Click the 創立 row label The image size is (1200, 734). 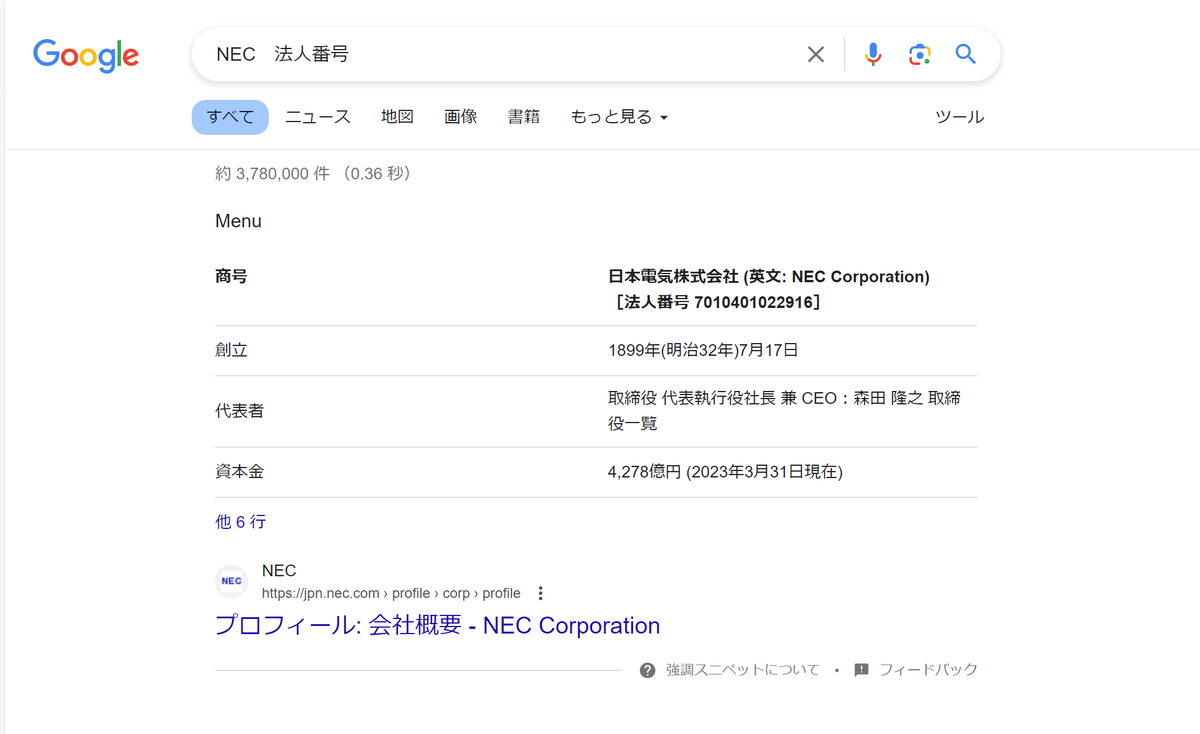pyautogui.click(x=231, y=351)
